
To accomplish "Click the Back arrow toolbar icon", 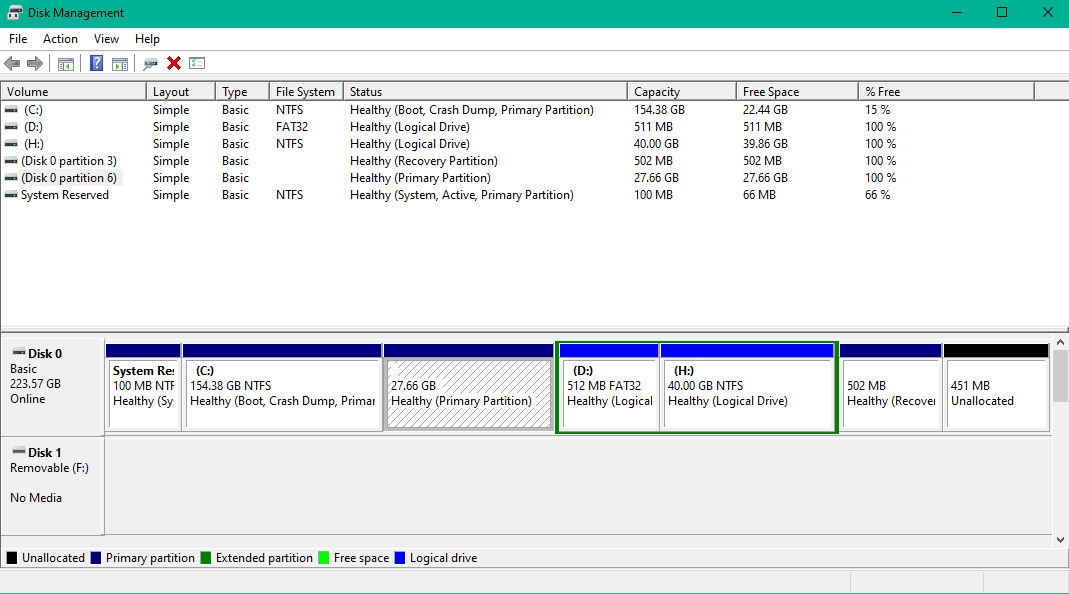I will (12, 63).
